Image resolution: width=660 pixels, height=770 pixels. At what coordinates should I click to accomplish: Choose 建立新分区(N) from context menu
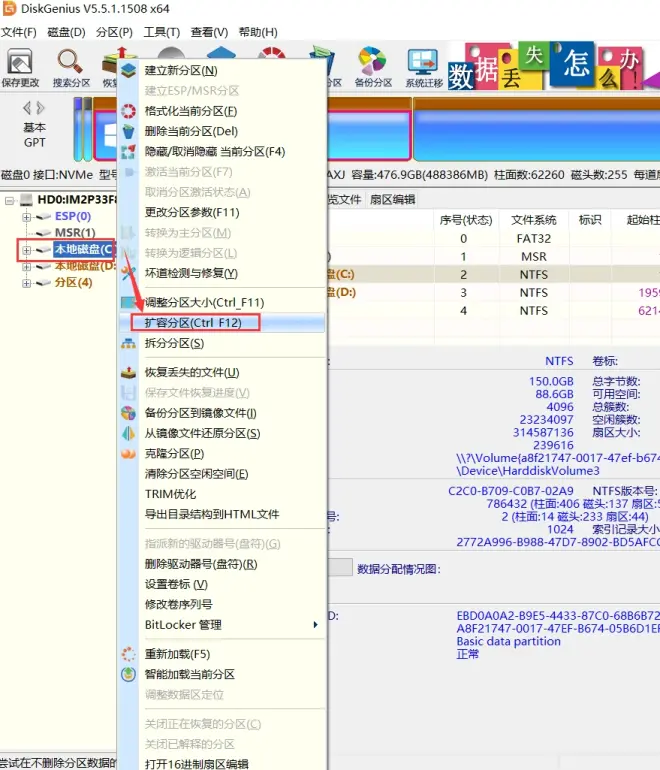[222, 71]
